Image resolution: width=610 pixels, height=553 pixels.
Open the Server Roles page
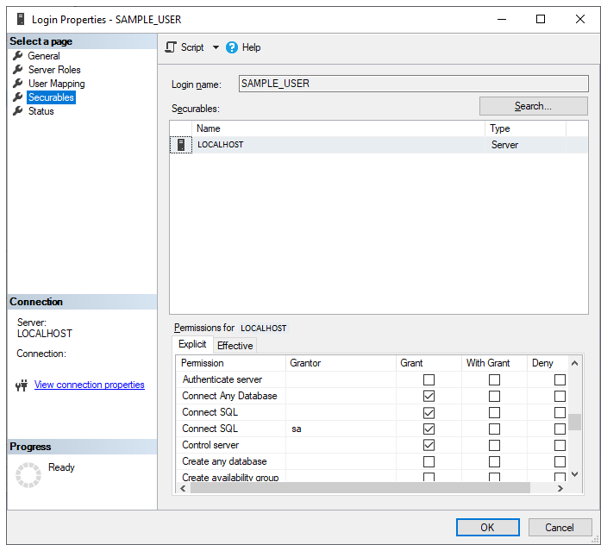tap(54, 70)
